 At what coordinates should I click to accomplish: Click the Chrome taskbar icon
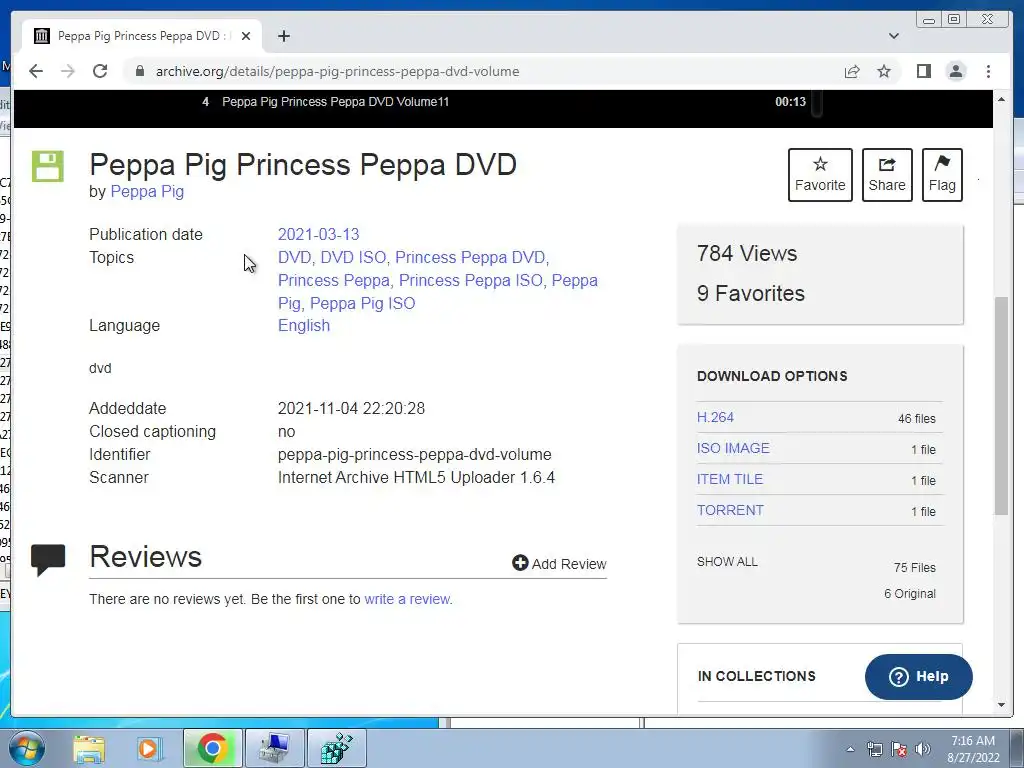pos(212,748)
